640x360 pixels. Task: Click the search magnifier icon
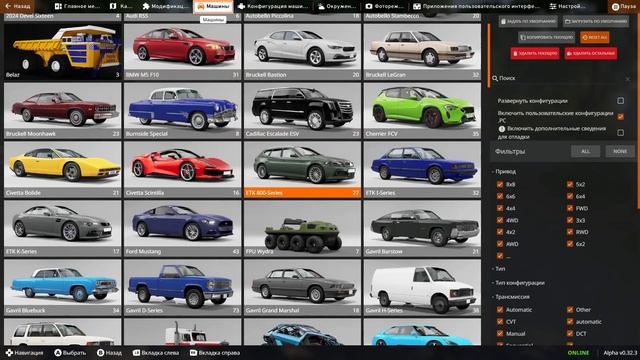click(495, 78)
